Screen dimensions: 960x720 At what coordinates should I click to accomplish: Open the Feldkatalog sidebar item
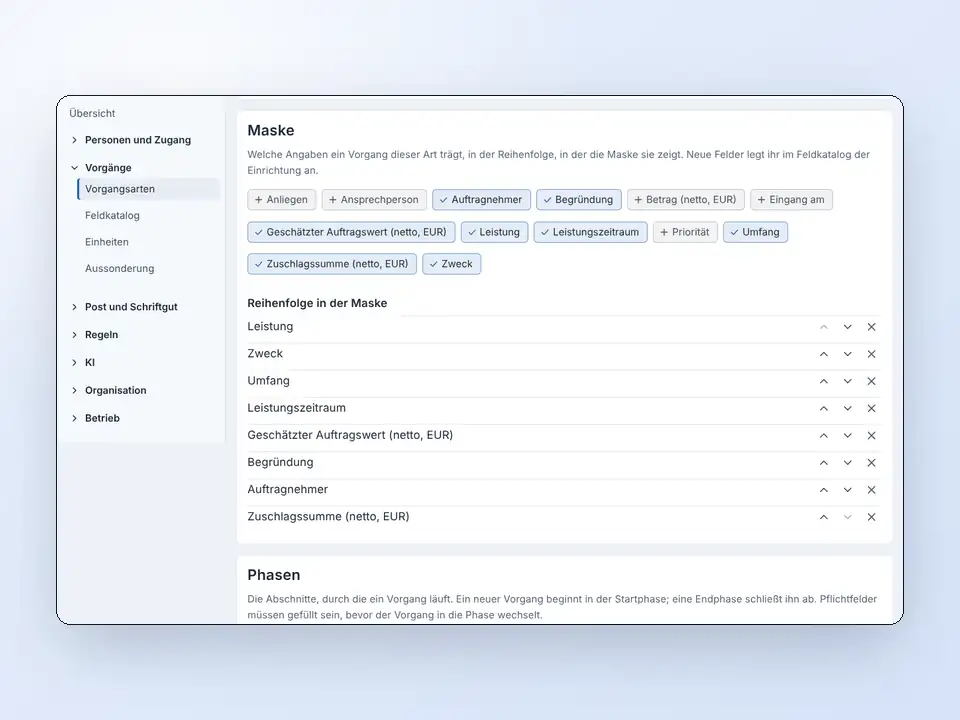112,216
